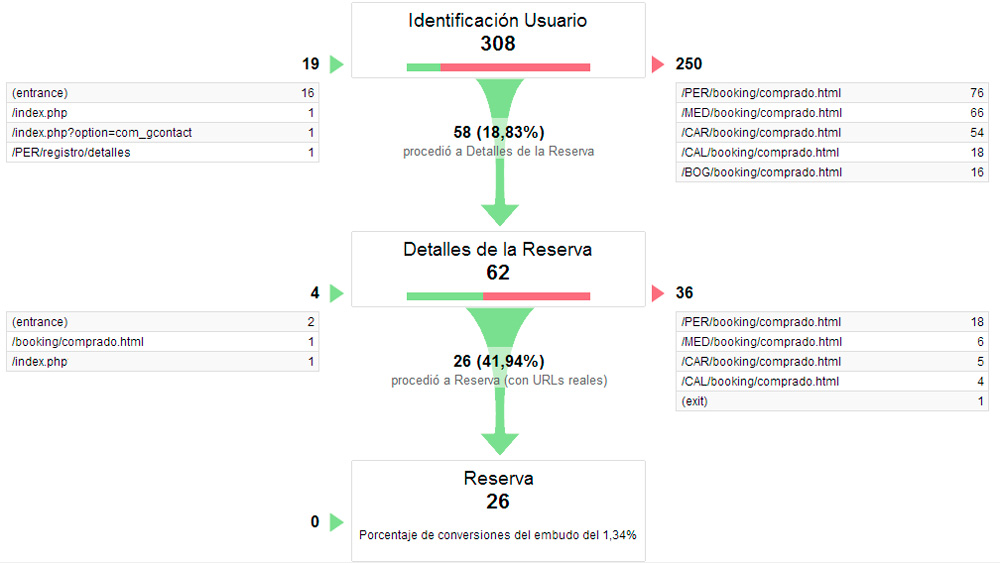Click the Detalles de la Reserva progress bar
This screenshot has width=1000, height=563.
pos(498,296)
